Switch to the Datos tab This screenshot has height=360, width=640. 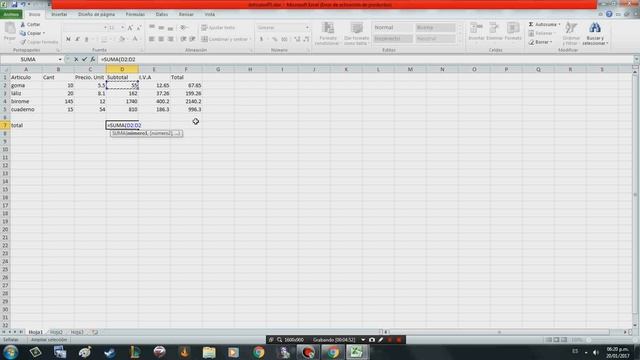162,14
